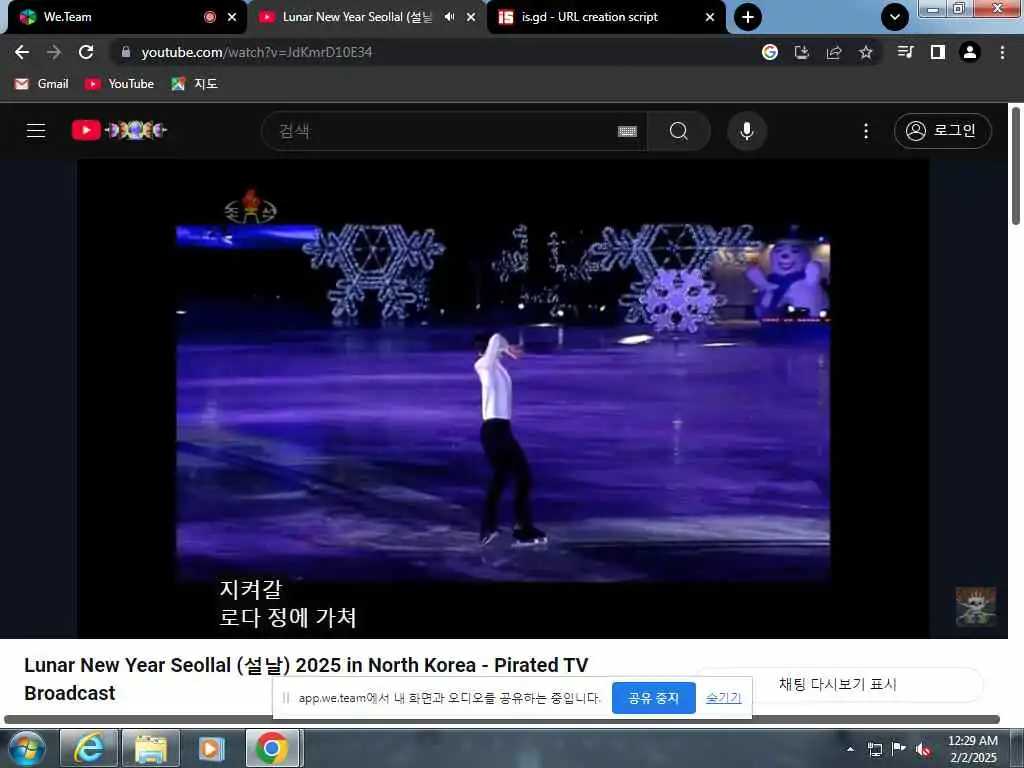Image resolution: width=1024 pixels, height=768 pixels.
Task: Show hidden system tray icons
Action: 850,749
